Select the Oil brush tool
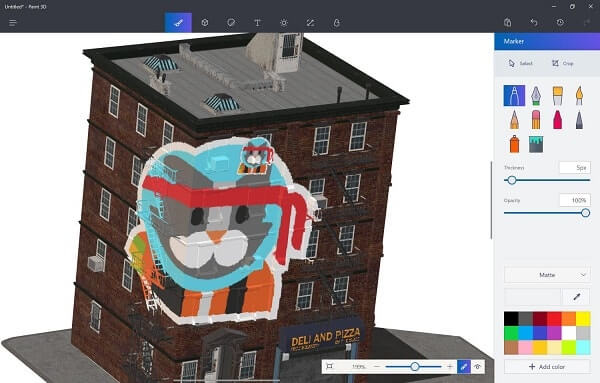The width and height of the screenshot is (600, 383). [x=558, y=96]
